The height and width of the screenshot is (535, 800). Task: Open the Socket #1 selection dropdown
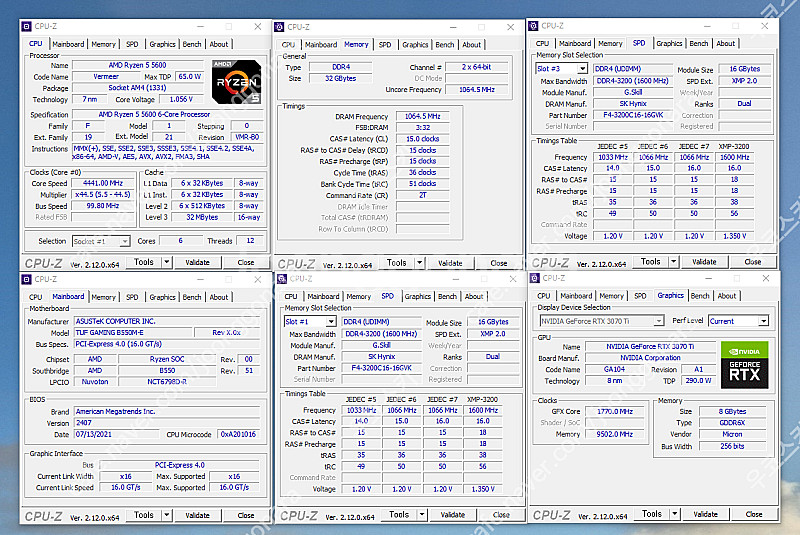pyautogui.click(x=101, y=241)
